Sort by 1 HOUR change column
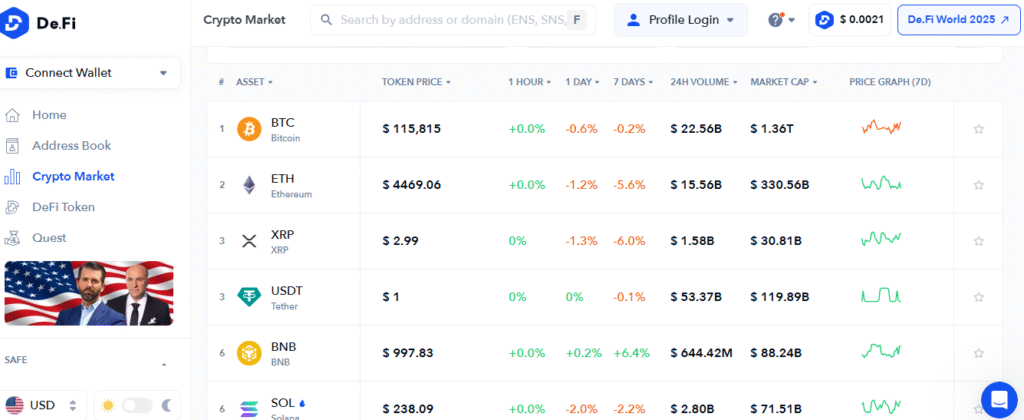 point(530,82)
